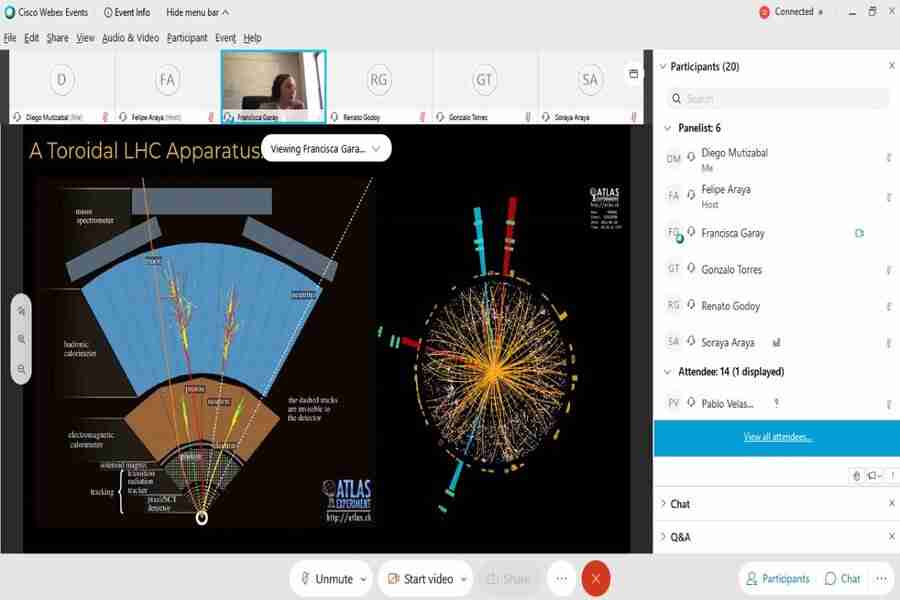Open View all attendees link

pos(778,437)
